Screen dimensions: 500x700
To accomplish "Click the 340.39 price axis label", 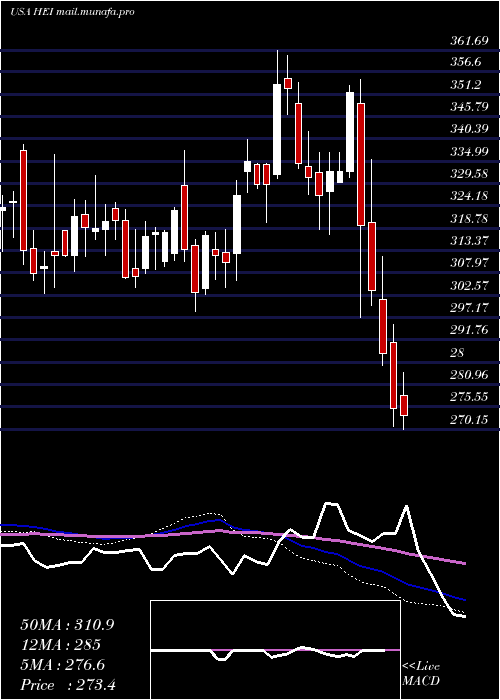I will click(x=468, y=129).
